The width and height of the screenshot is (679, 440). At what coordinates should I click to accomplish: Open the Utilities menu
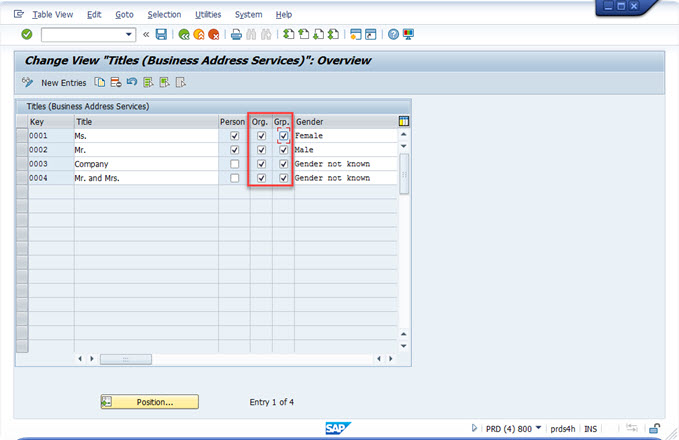[208, 14]
